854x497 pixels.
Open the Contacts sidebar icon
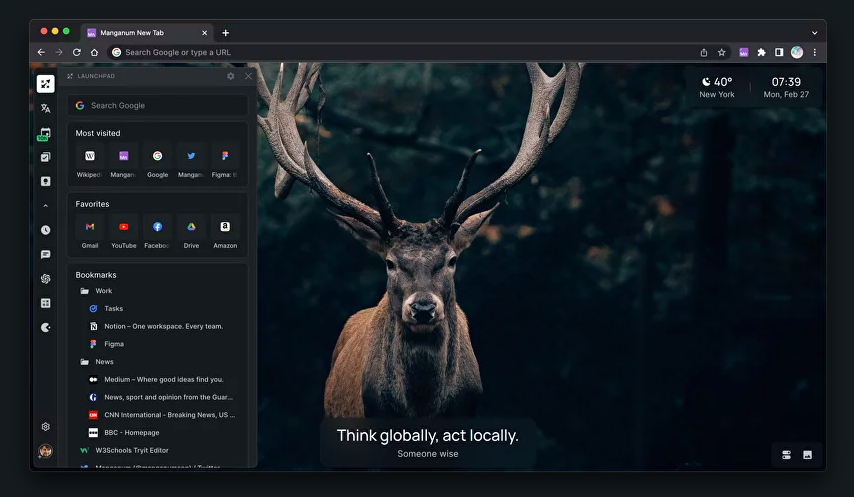[x=46, y=181]
